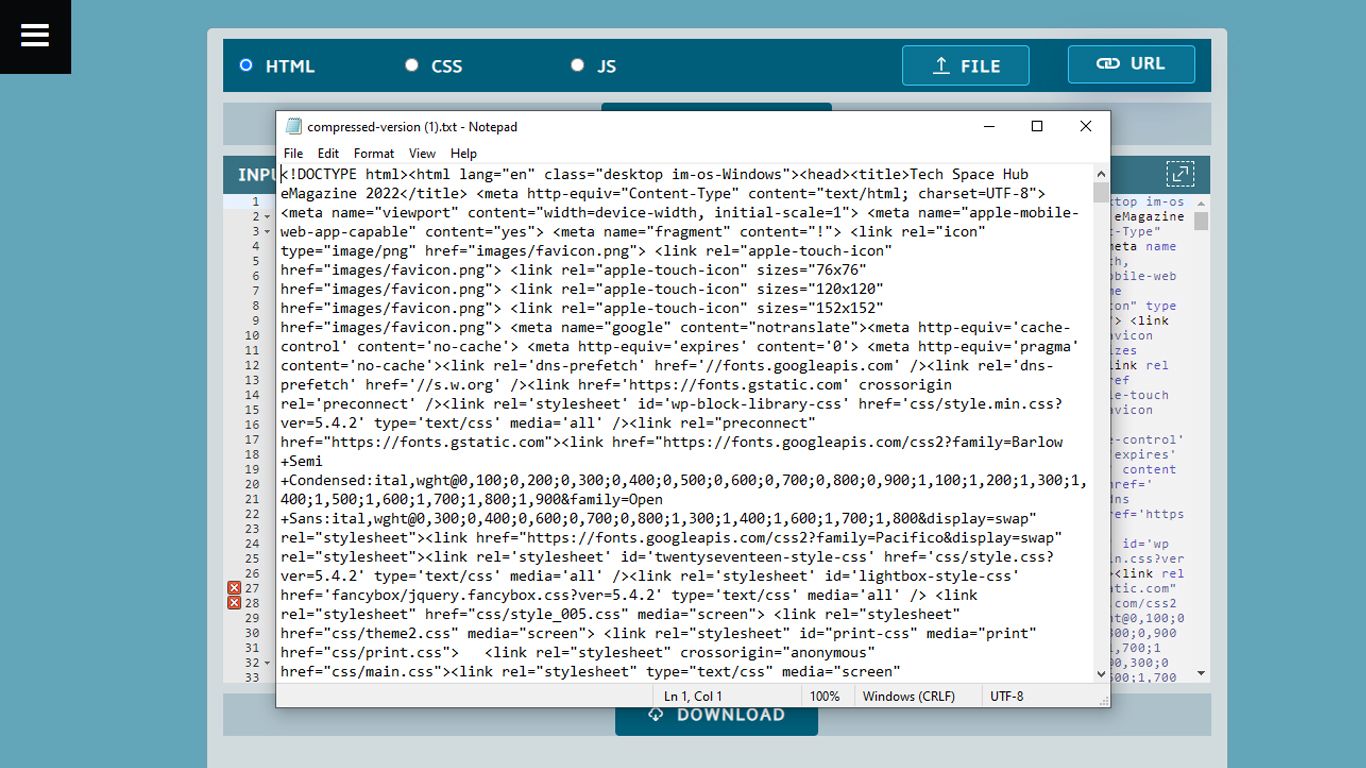Minimize the Notepad window
The height and width of the screenshot is (768, 1366).
click(989, 126)
